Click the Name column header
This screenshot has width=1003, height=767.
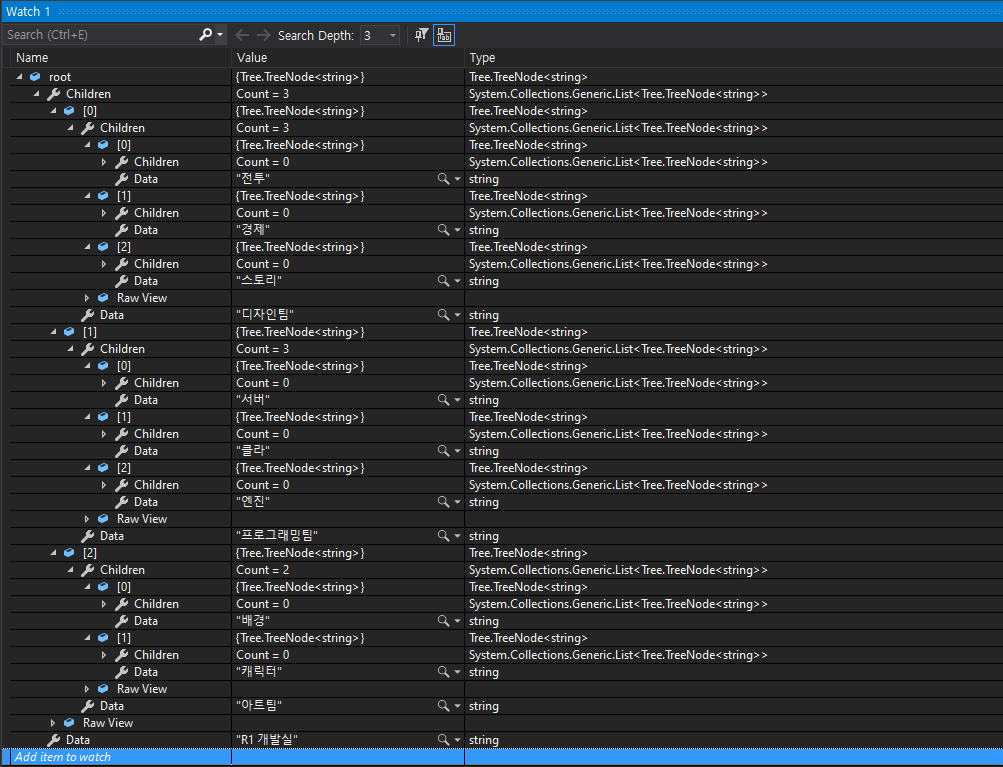coord(32,58)
